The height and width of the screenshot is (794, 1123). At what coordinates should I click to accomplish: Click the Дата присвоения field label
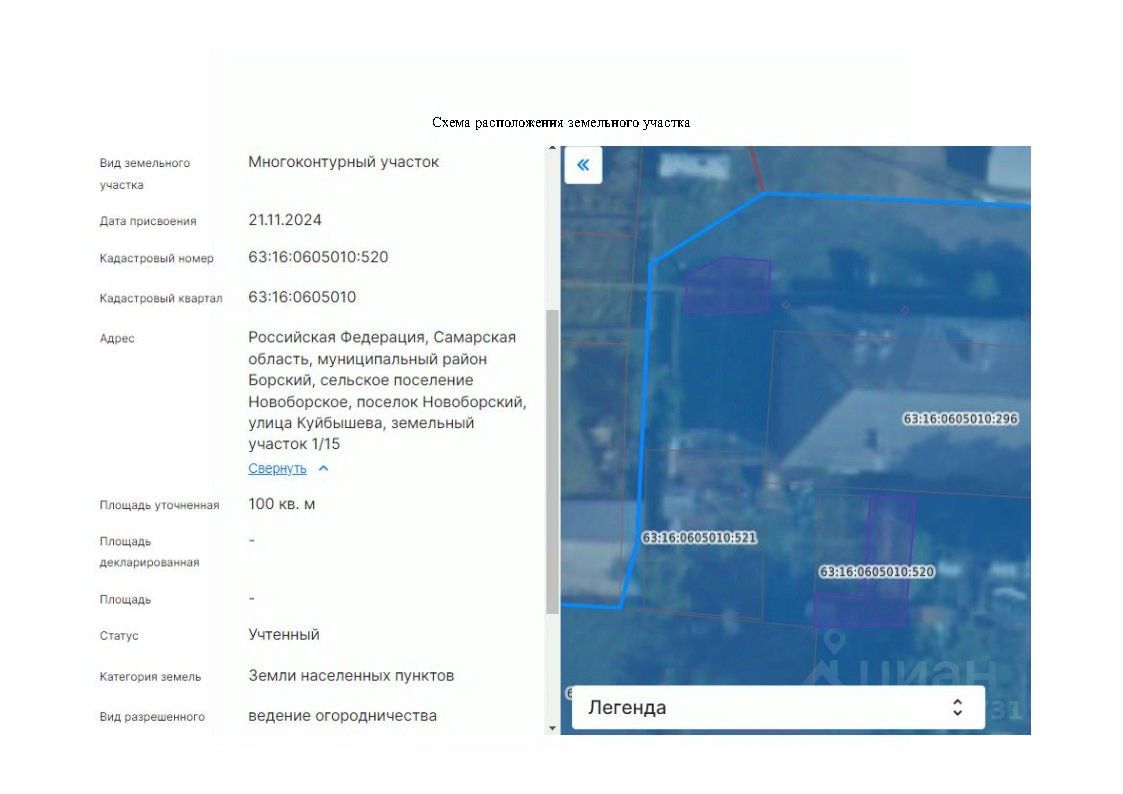click(148, 221)
